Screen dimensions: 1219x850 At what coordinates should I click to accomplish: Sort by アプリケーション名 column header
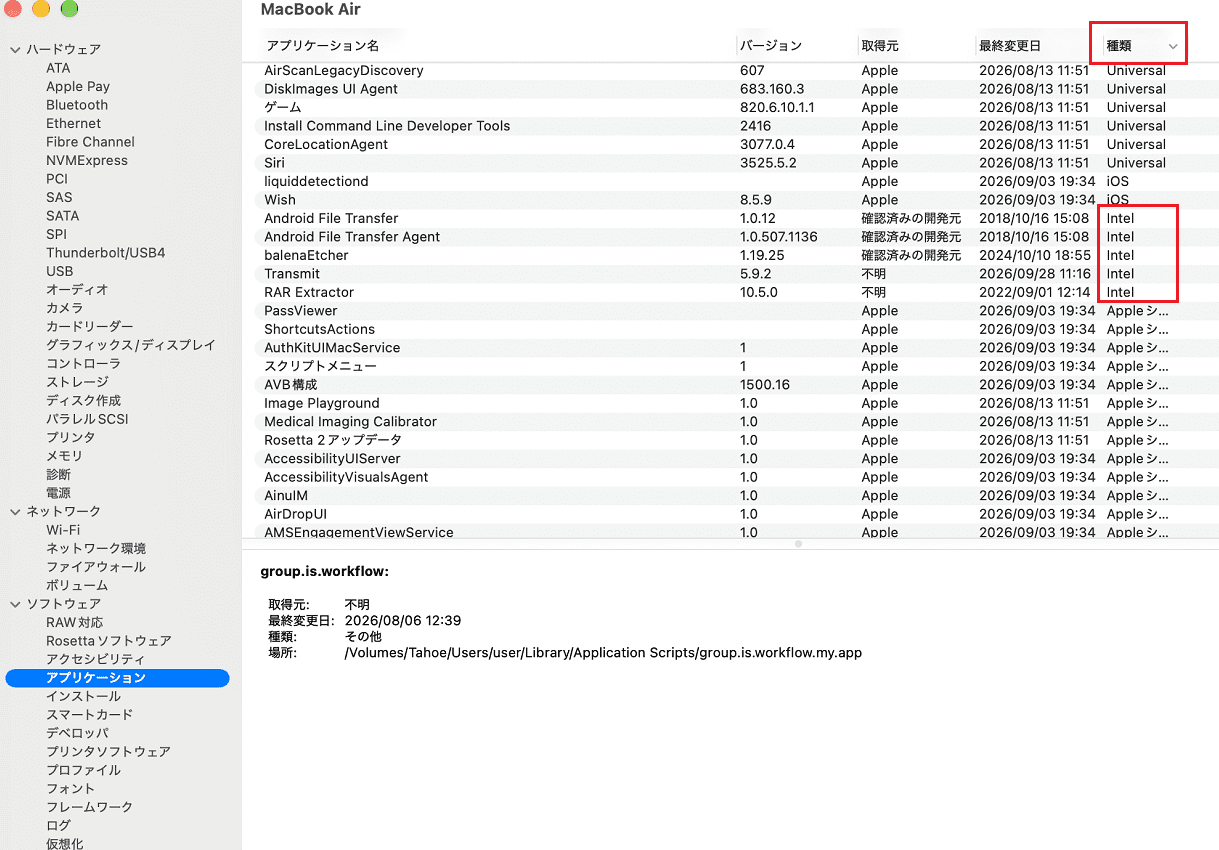[322, 46]
